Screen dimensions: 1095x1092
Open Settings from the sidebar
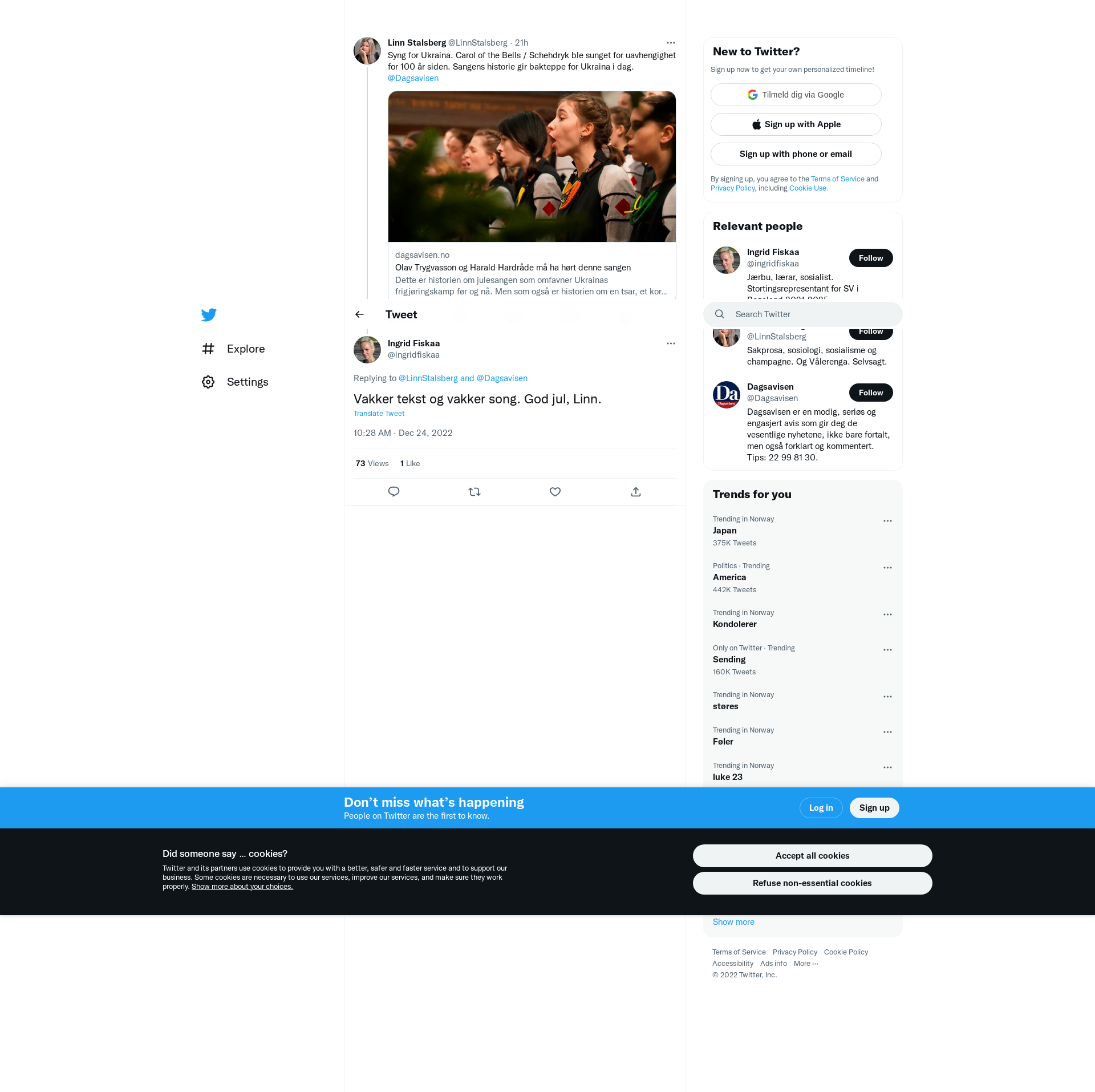pos(235,382)
